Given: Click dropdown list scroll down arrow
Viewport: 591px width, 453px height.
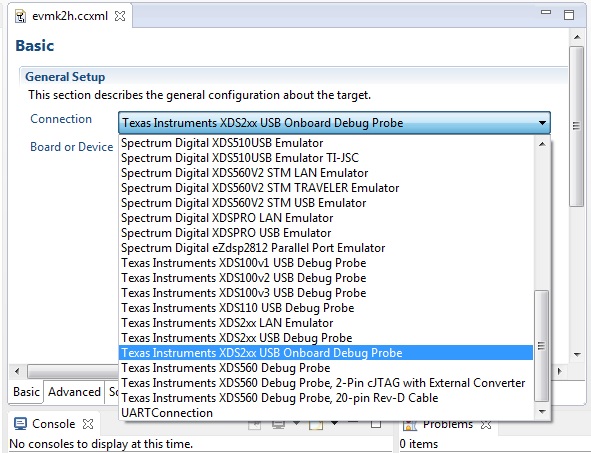Looking at the screenshot, I should [x=542, y=412].
